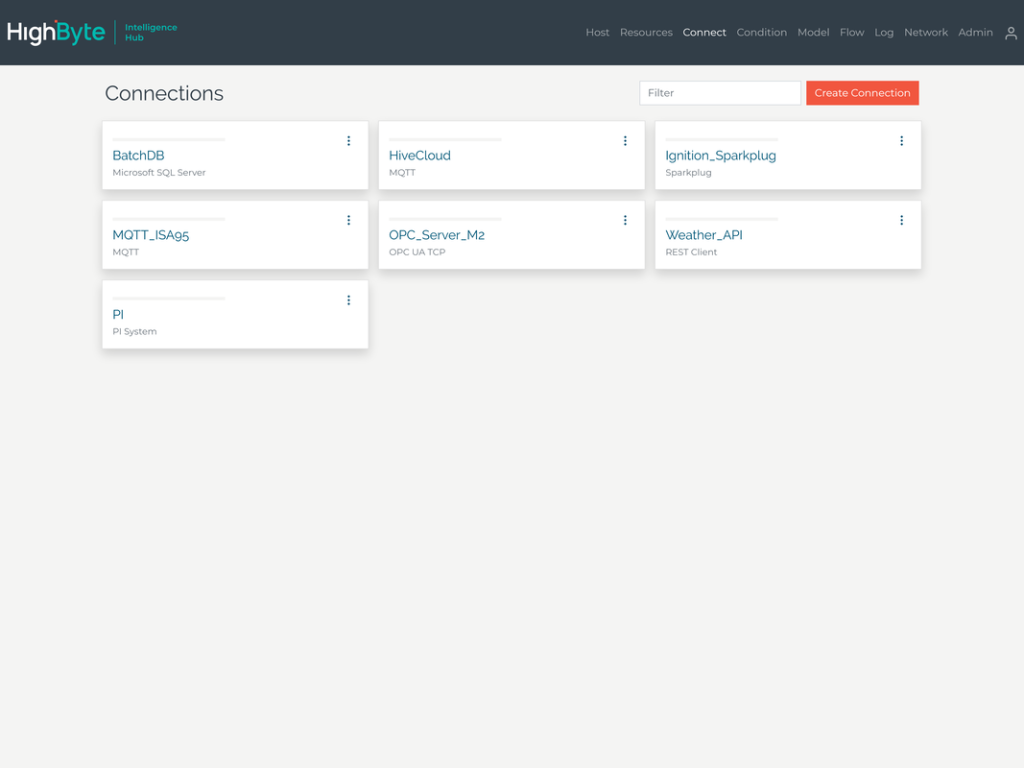Open the OPC_Server_M2 connection
1024x768 pixels.
click(436, 235)
